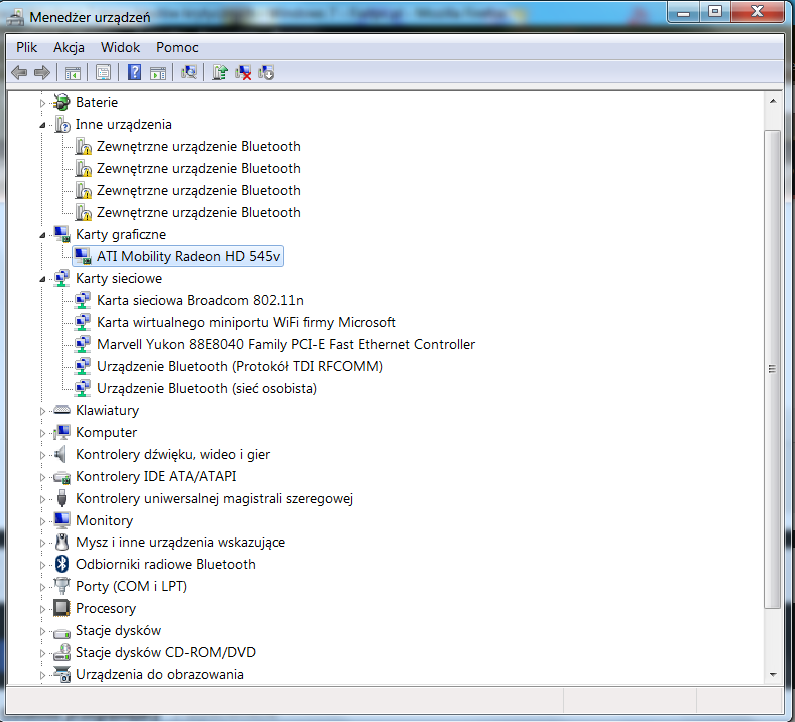Open the Pomoc menu
The height and width of the screenshot is (722, 795).
click(x=177, y=47)
